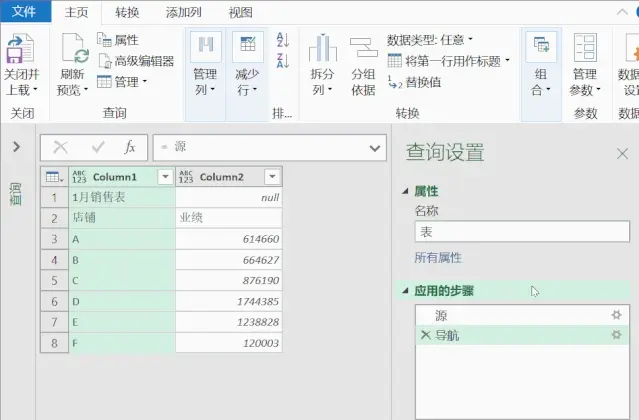
Task: Expand the queries pane arrow
Action: 16,147
